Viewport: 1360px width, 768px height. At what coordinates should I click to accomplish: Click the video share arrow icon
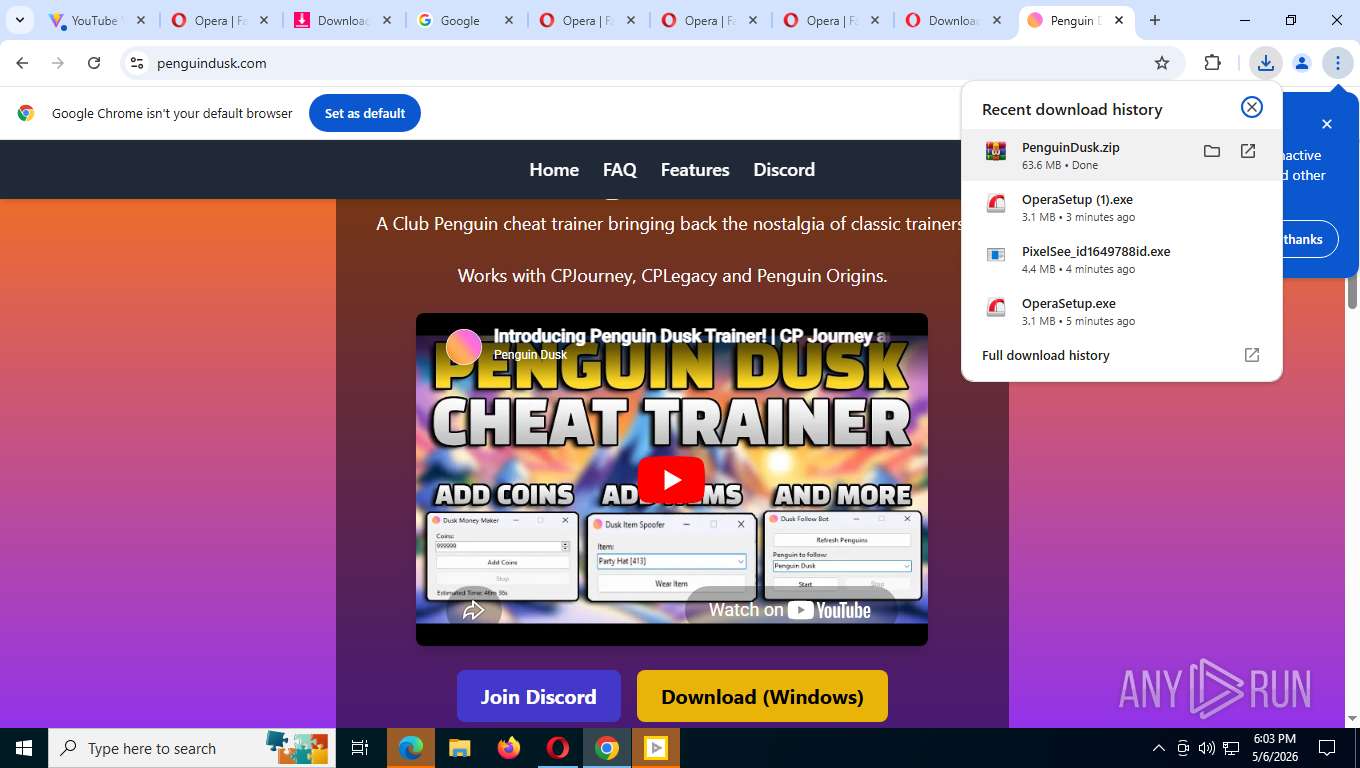(473, 610)
